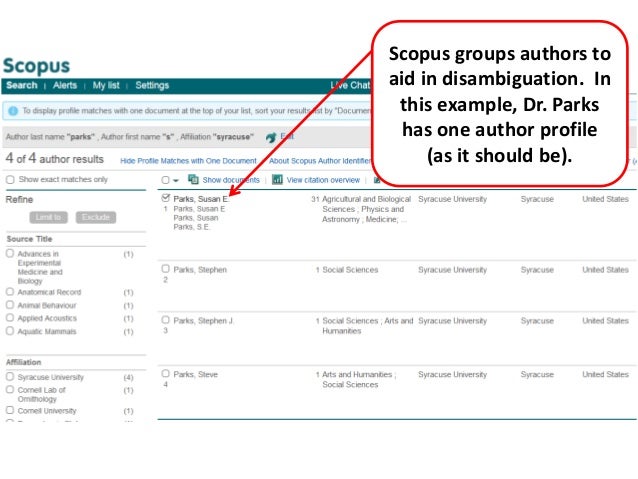This screenshot has height=479, width=638.
Task: Open the Search menu
Action: coord(22,85)
